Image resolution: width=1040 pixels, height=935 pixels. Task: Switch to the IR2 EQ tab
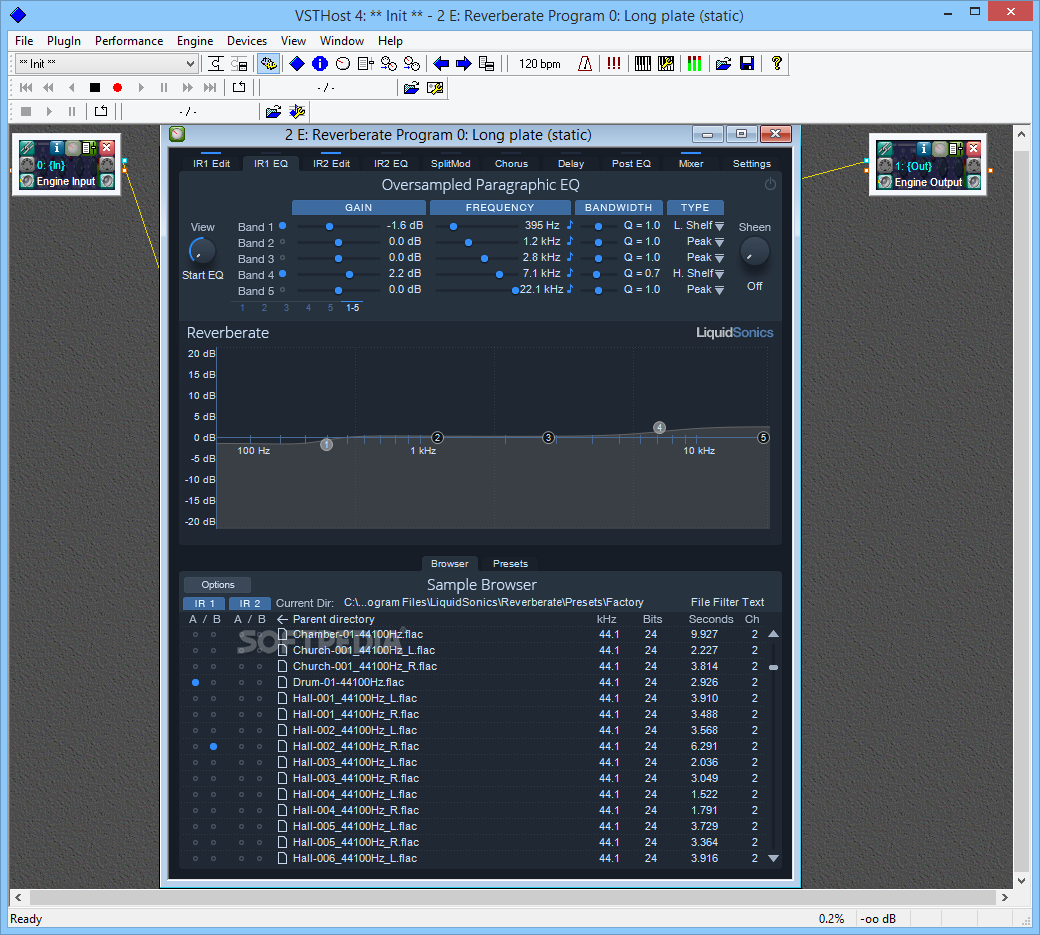(x=391, y=163)
